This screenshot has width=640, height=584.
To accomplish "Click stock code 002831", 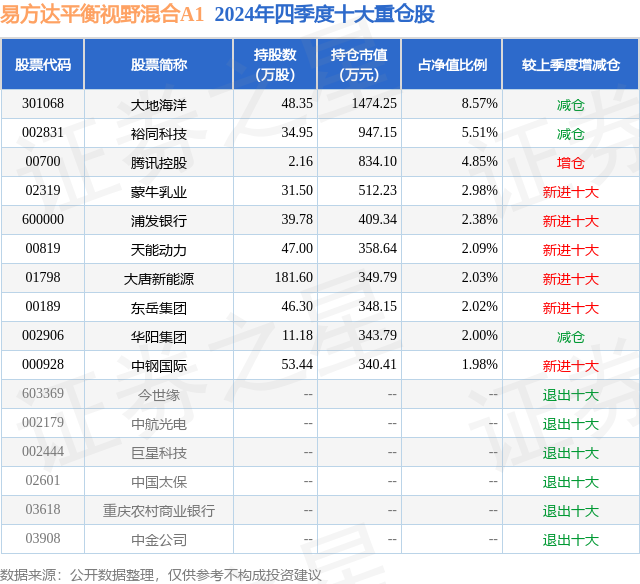I will coord(43,133).
